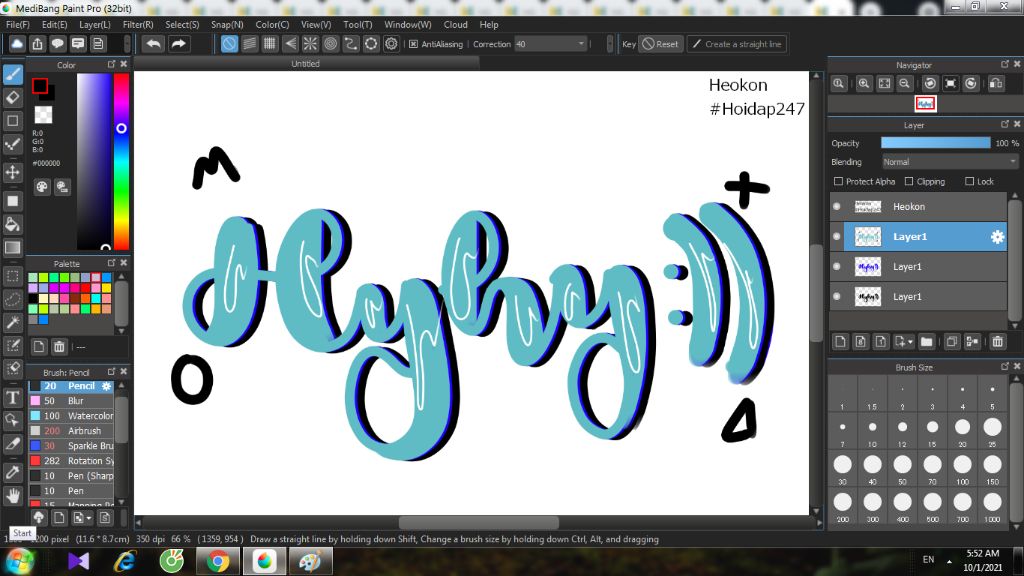The height and width of the screenshot is (576, 1024).
Task: Open the Filter menu
Action: [139, 24]
